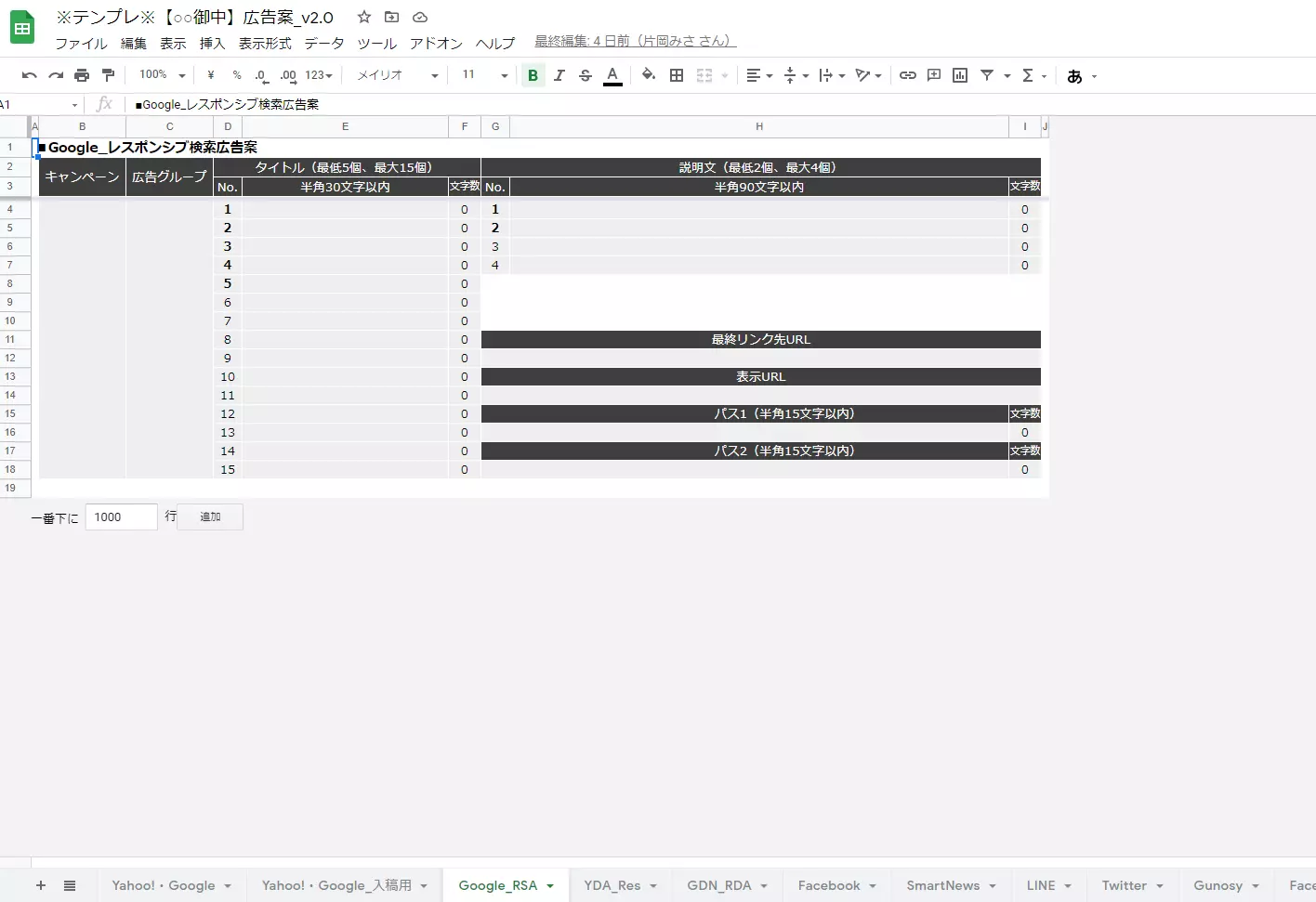Toggle italic formatting
The image size is (1316, 902).
click(x=559, y=75)
